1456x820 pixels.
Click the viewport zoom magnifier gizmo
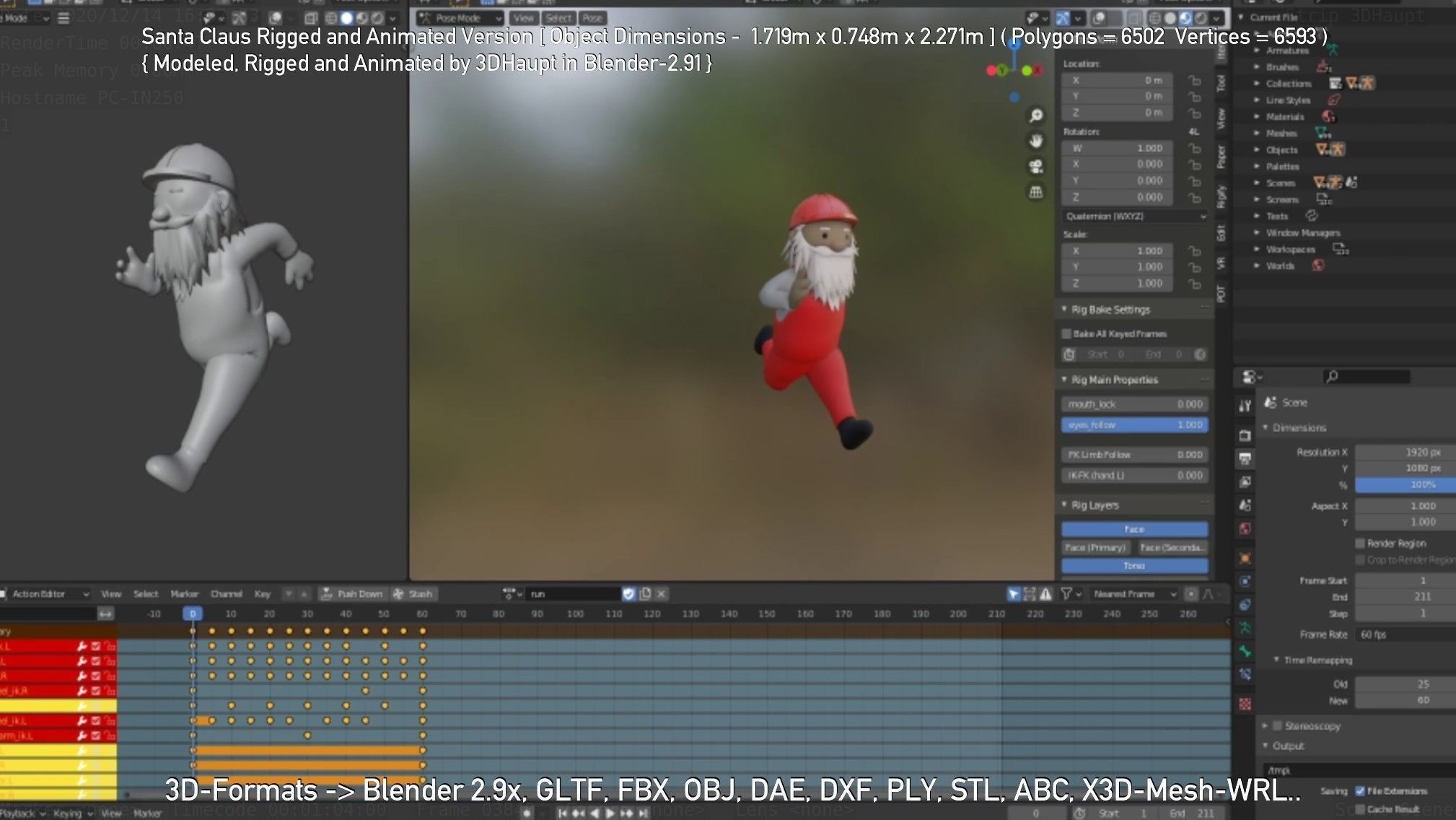[x=1036, y=115]
